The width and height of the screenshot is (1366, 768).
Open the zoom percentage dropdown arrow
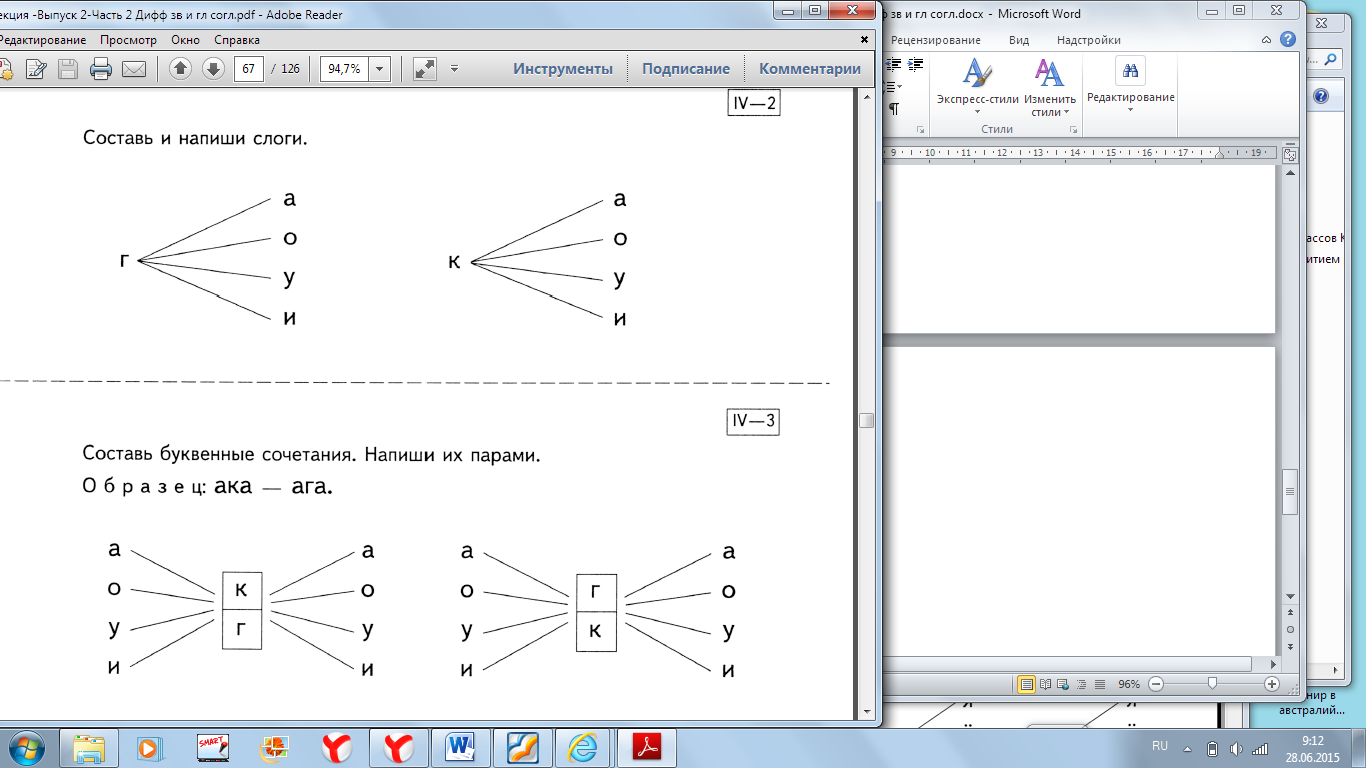click(380, 69)
